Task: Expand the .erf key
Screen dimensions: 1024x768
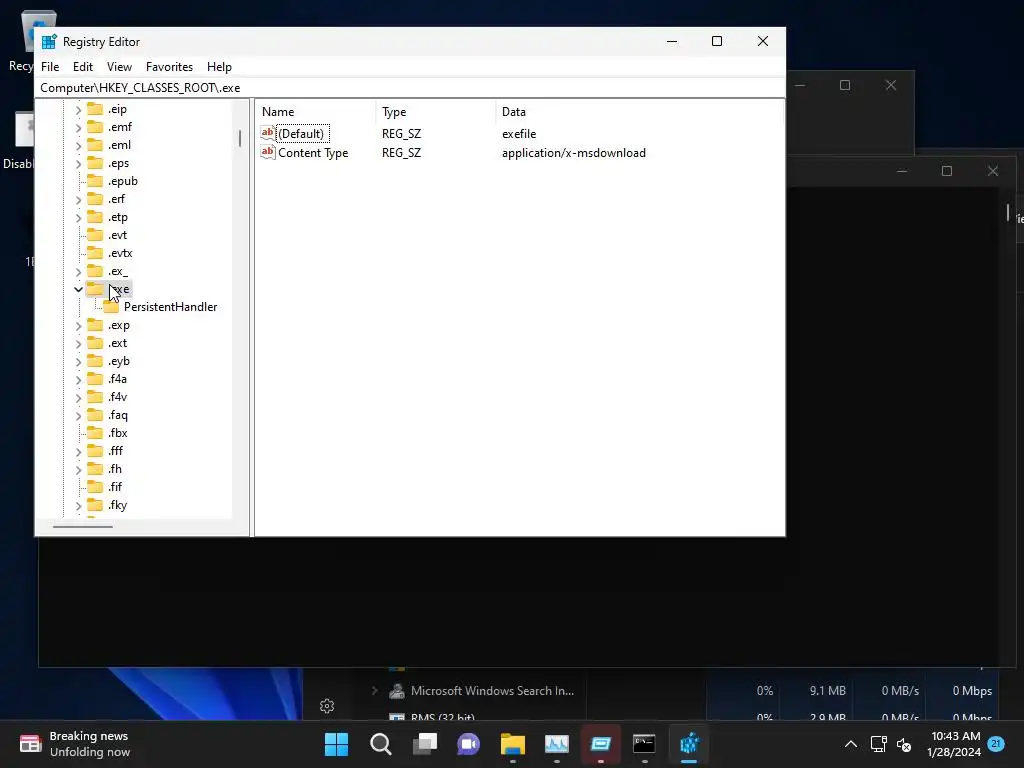Action: click(78, 199)
